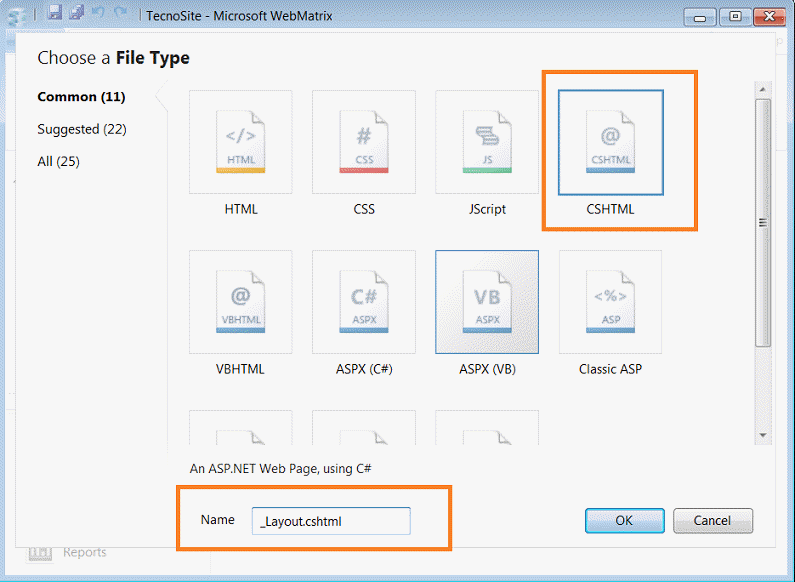Click the HTML label text
Screen dimensions: 795x582
point(241,209)
